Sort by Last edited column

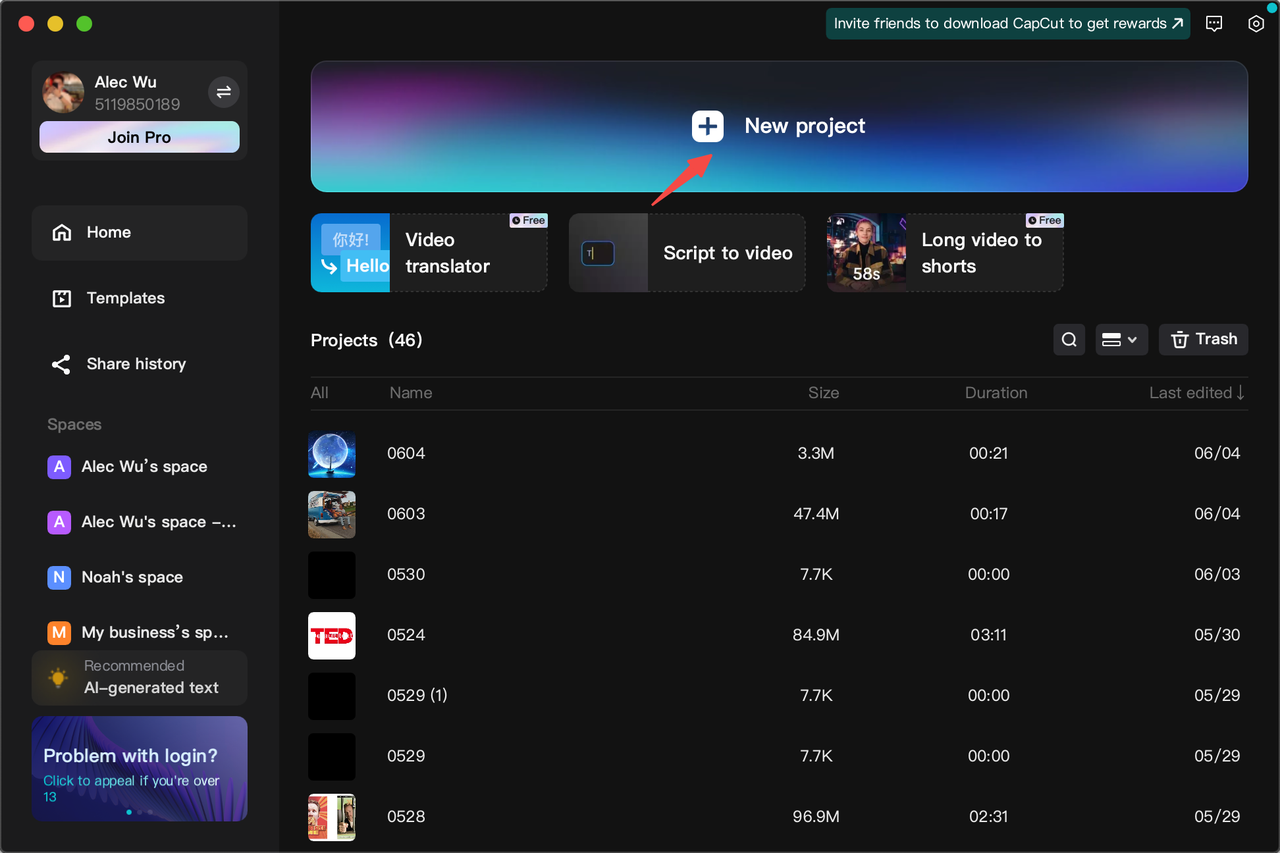[1197, 393]
